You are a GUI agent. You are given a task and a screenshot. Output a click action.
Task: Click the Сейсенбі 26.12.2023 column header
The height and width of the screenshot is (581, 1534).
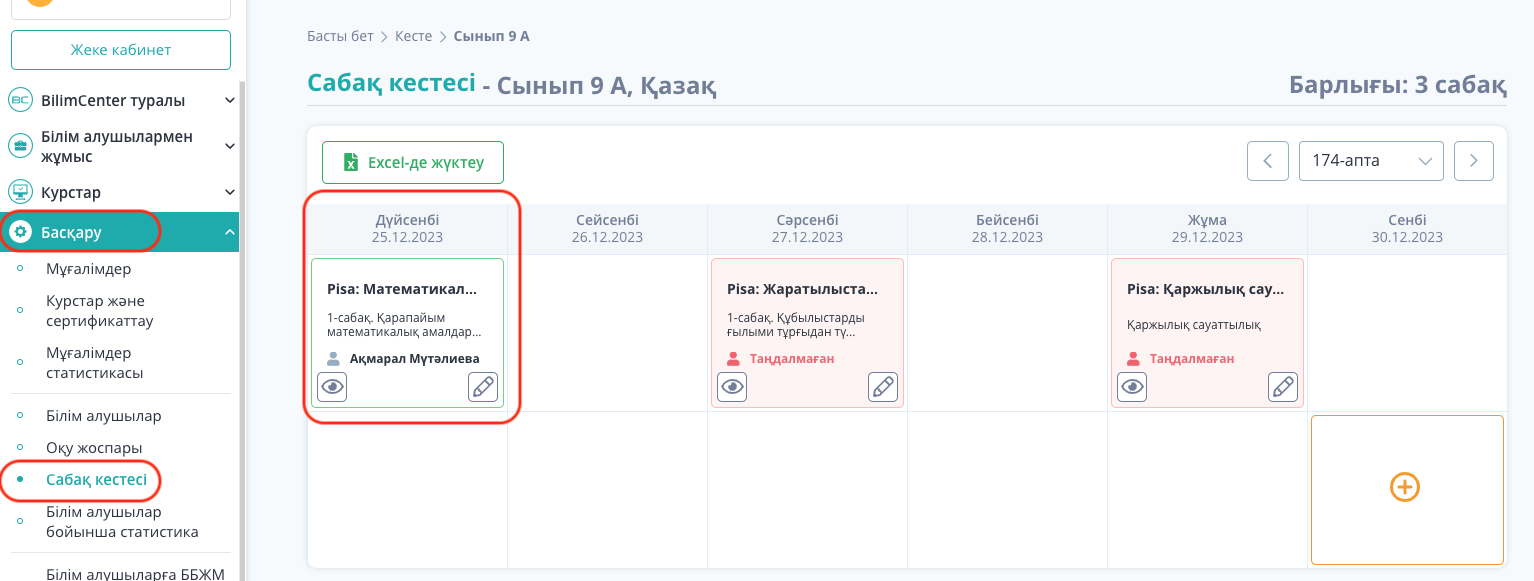click(x=607, y=229)
